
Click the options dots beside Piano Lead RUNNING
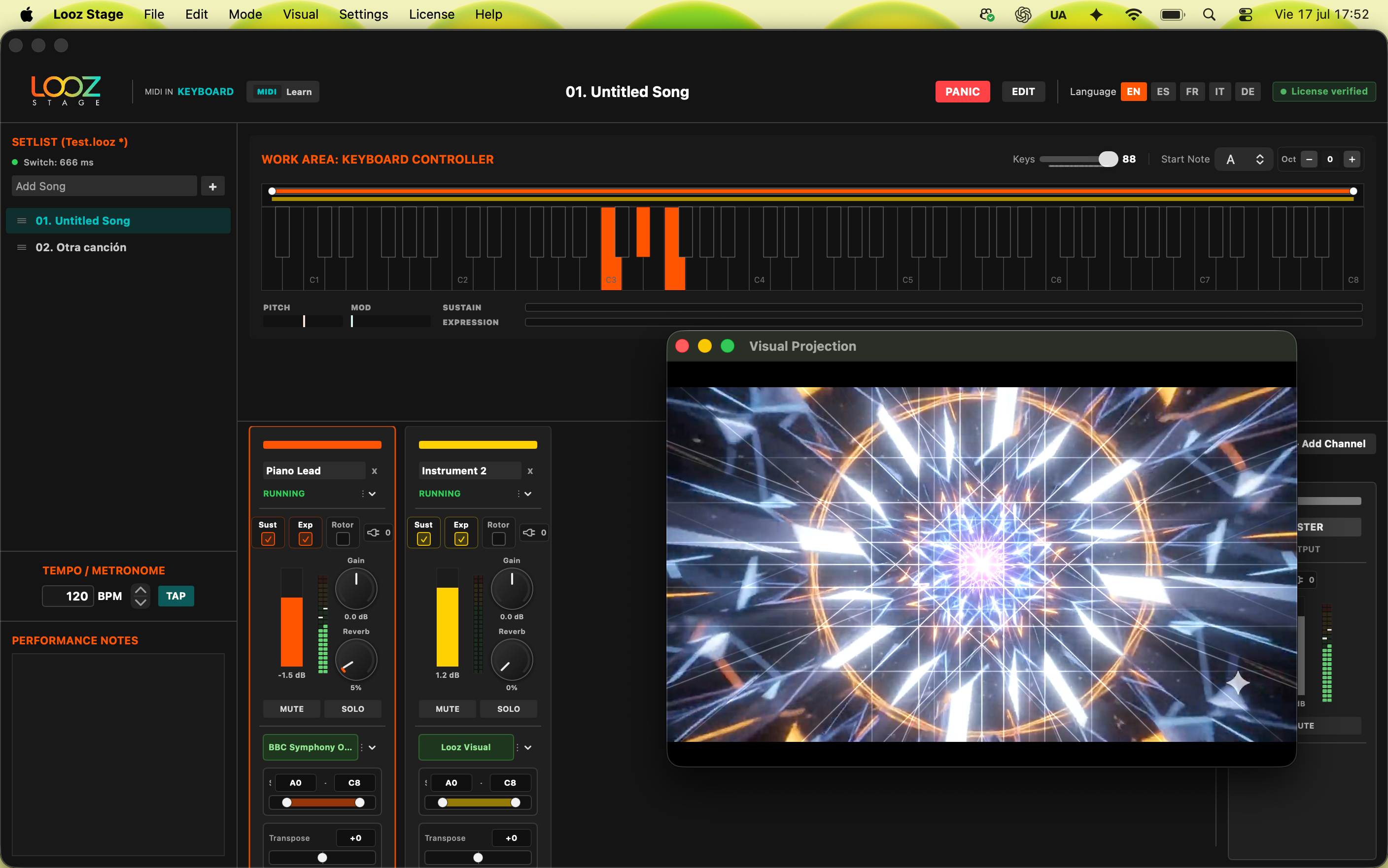pos(362,494)
